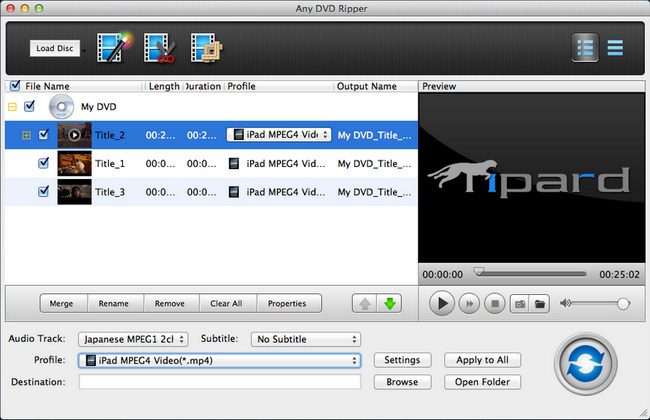Click the Duration column header
650x420 pixels.
(203, 86)
